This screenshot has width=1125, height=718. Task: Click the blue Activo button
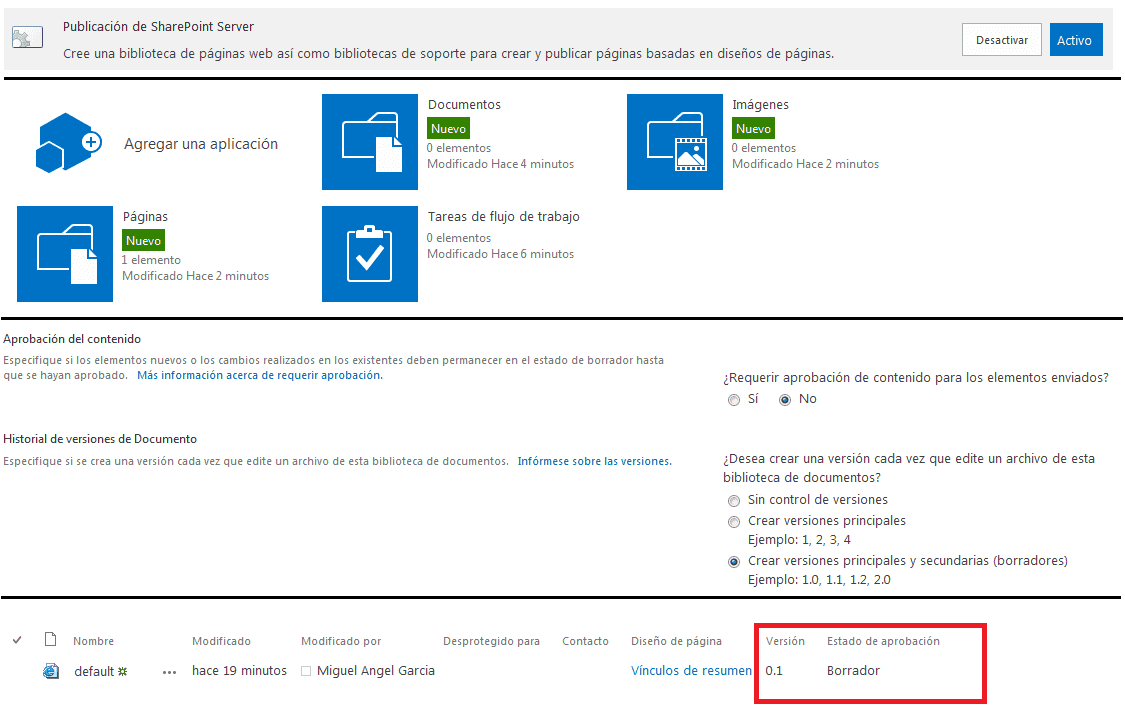[x=1075, y=40]
